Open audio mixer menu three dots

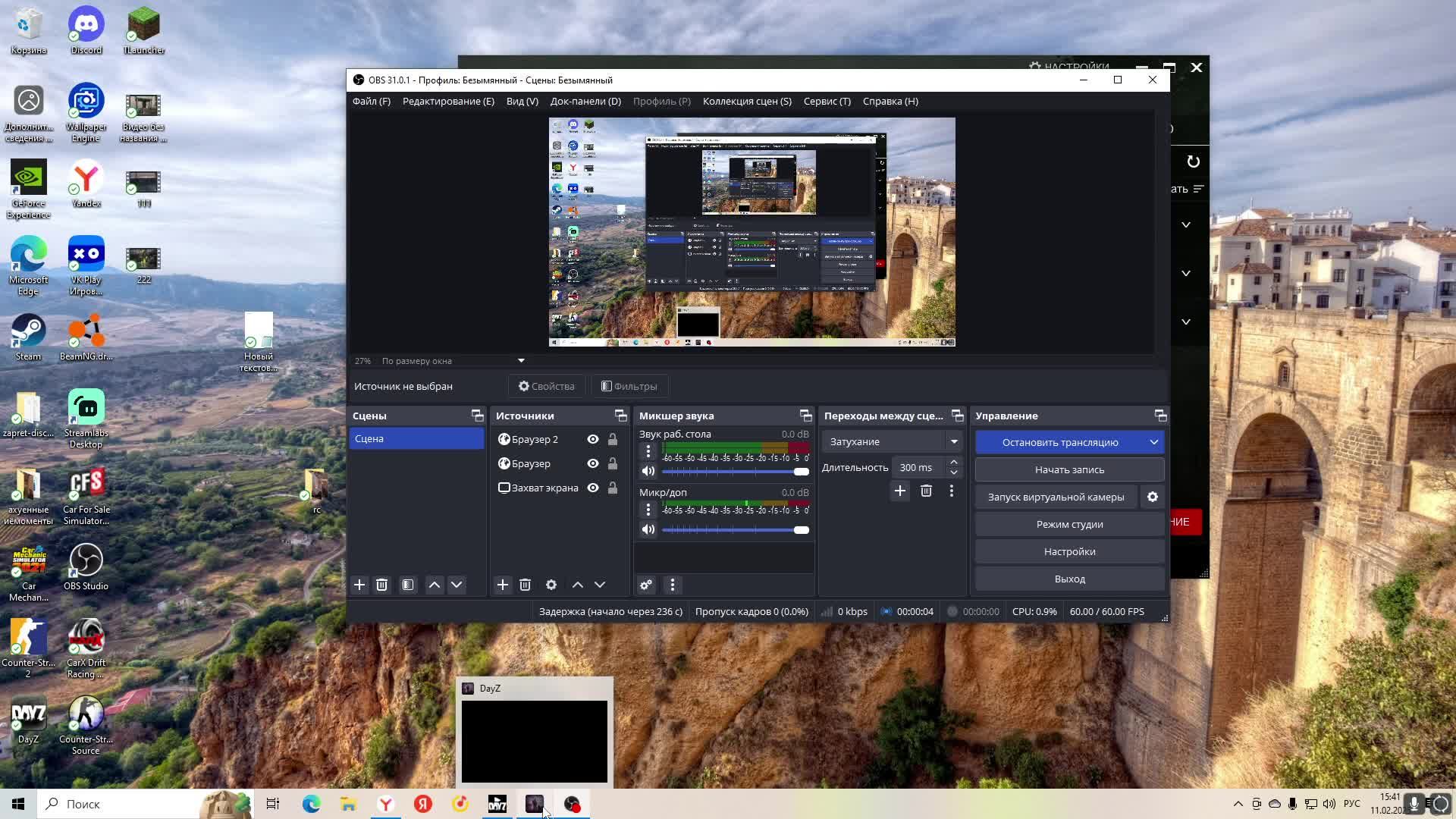[x=673, y=585]
